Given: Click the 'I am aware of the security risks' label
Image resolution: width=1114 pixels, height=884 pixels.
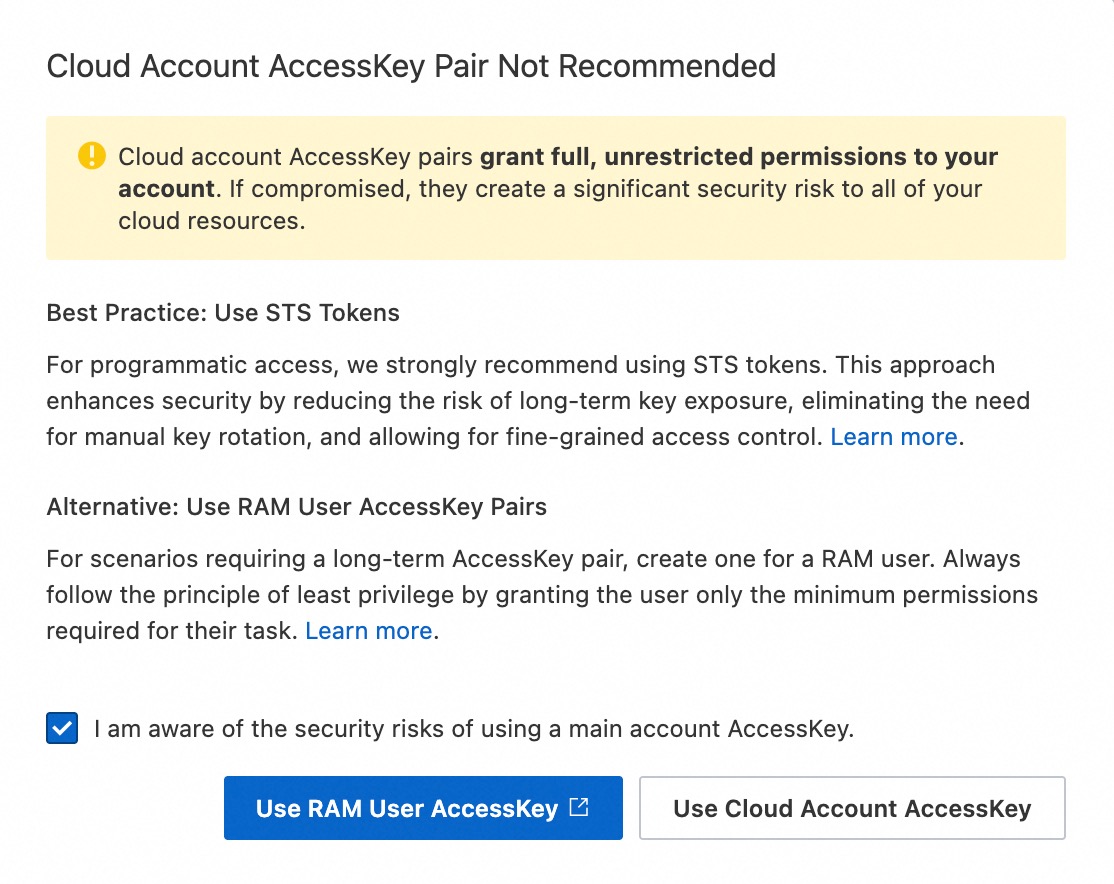Looking at the screenshot, I should click(x=474, y=729).
